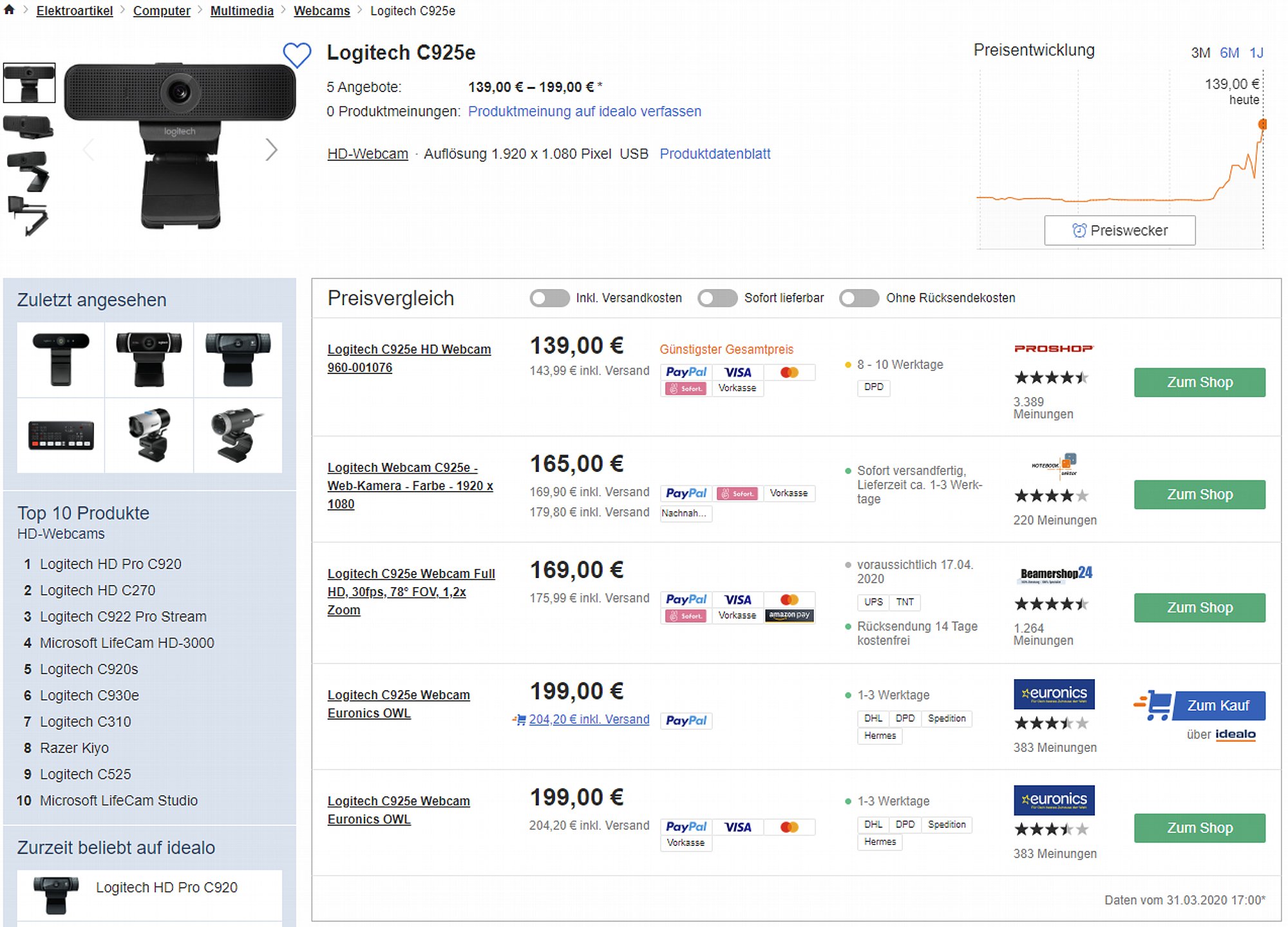1288x927 pixels.
Task: Toggle Ohne Rücksendekosten switch
Action: [859, 298]
